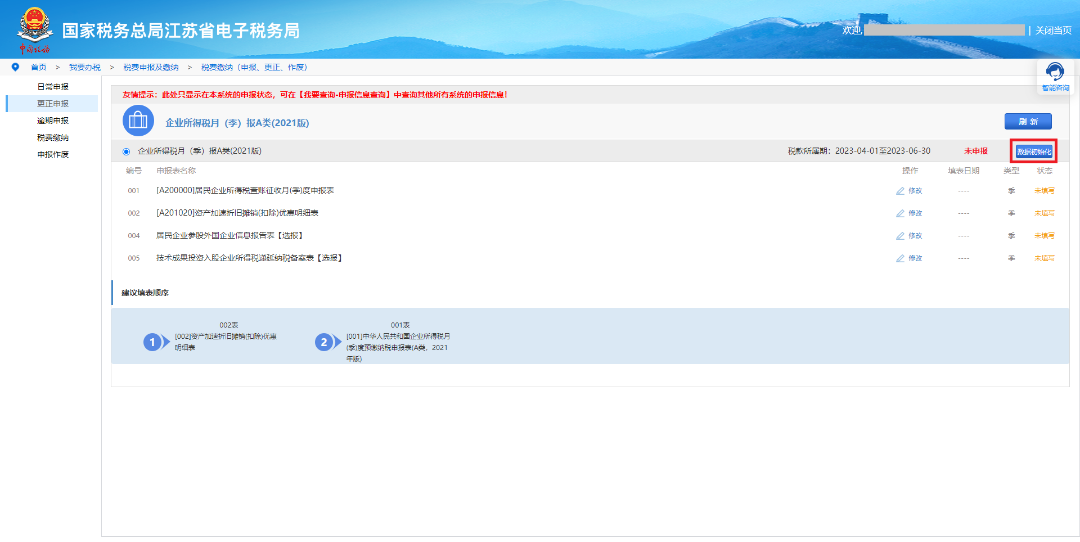Go to 首页 via the breadcrumb link
The width and height of the screenshot is (1080, 542).
(x=38, y=67)
